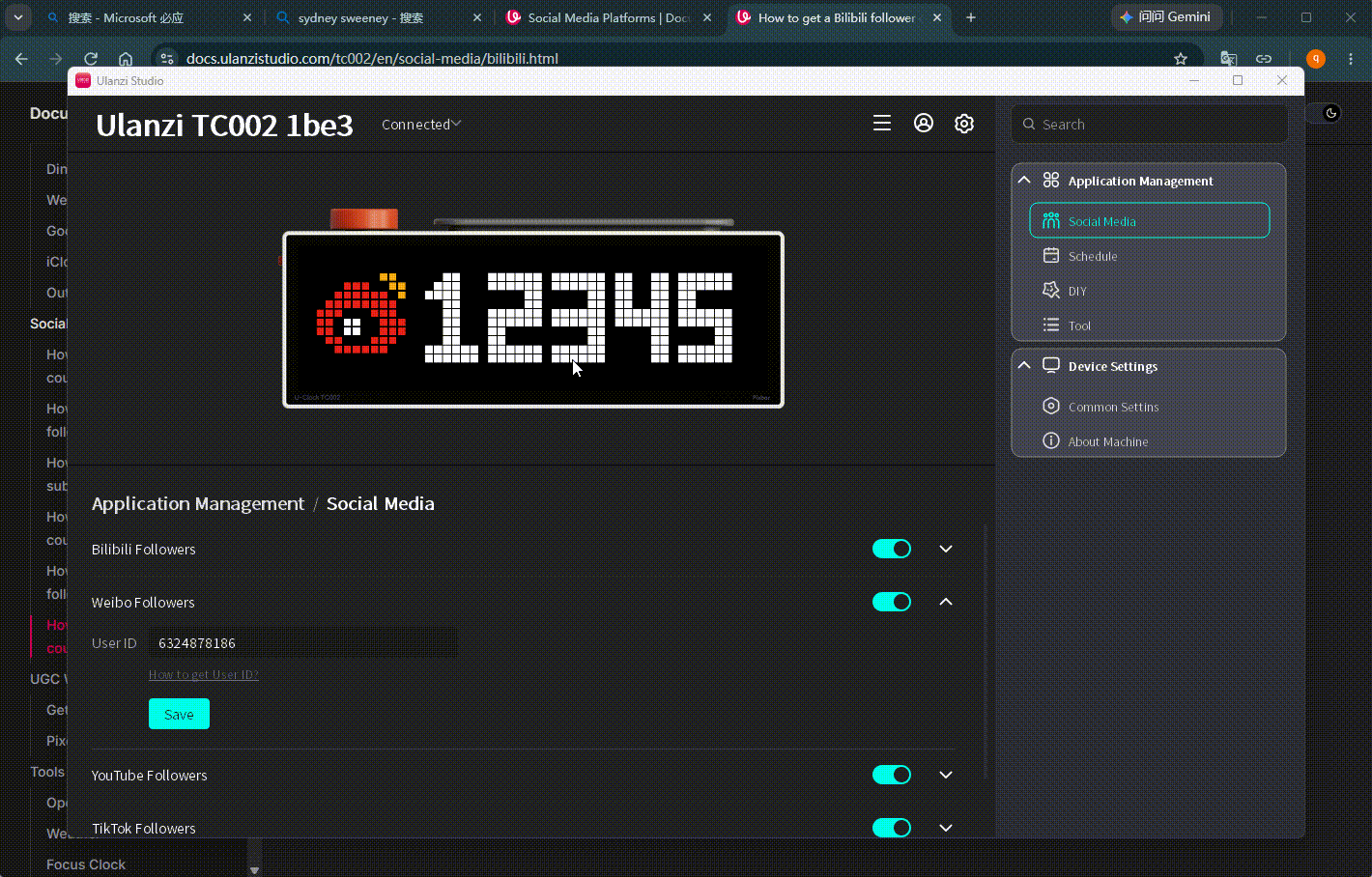
Task: Reload the browser page
Action: click(x=91, y=59)
